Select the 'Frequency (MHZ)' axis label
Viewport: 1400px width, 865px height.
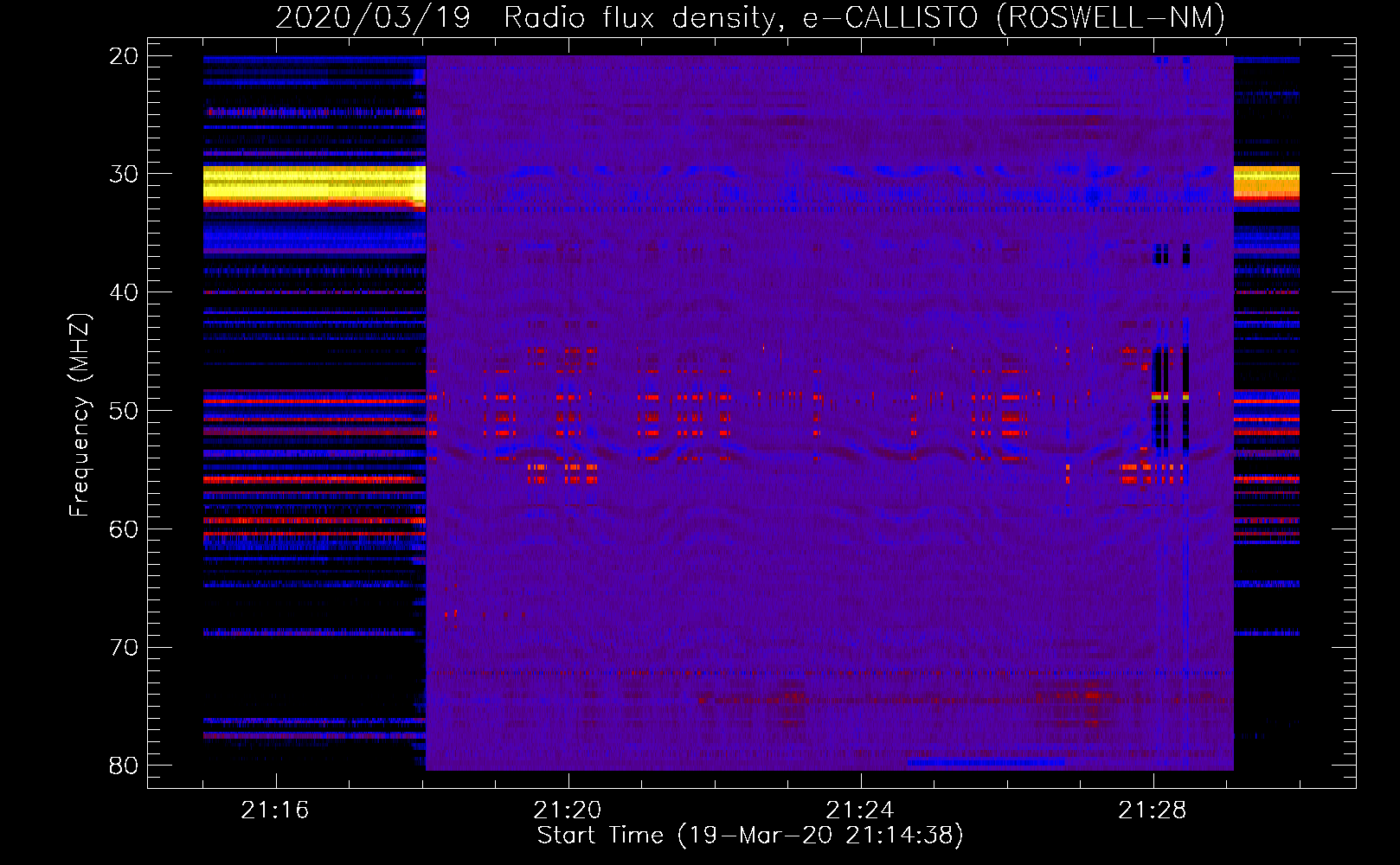79,415
